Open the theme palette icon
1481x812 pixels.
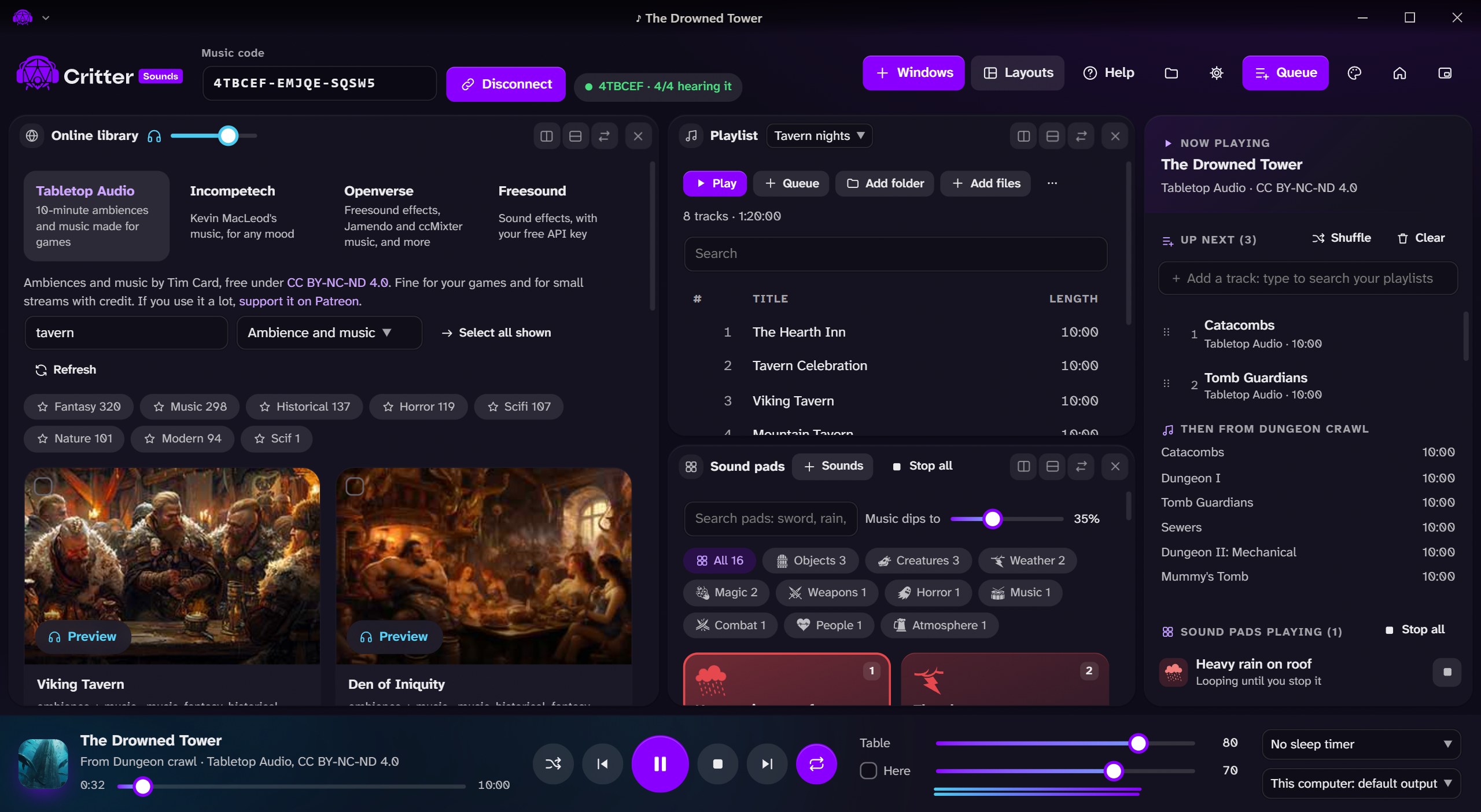click(1354, 73)
